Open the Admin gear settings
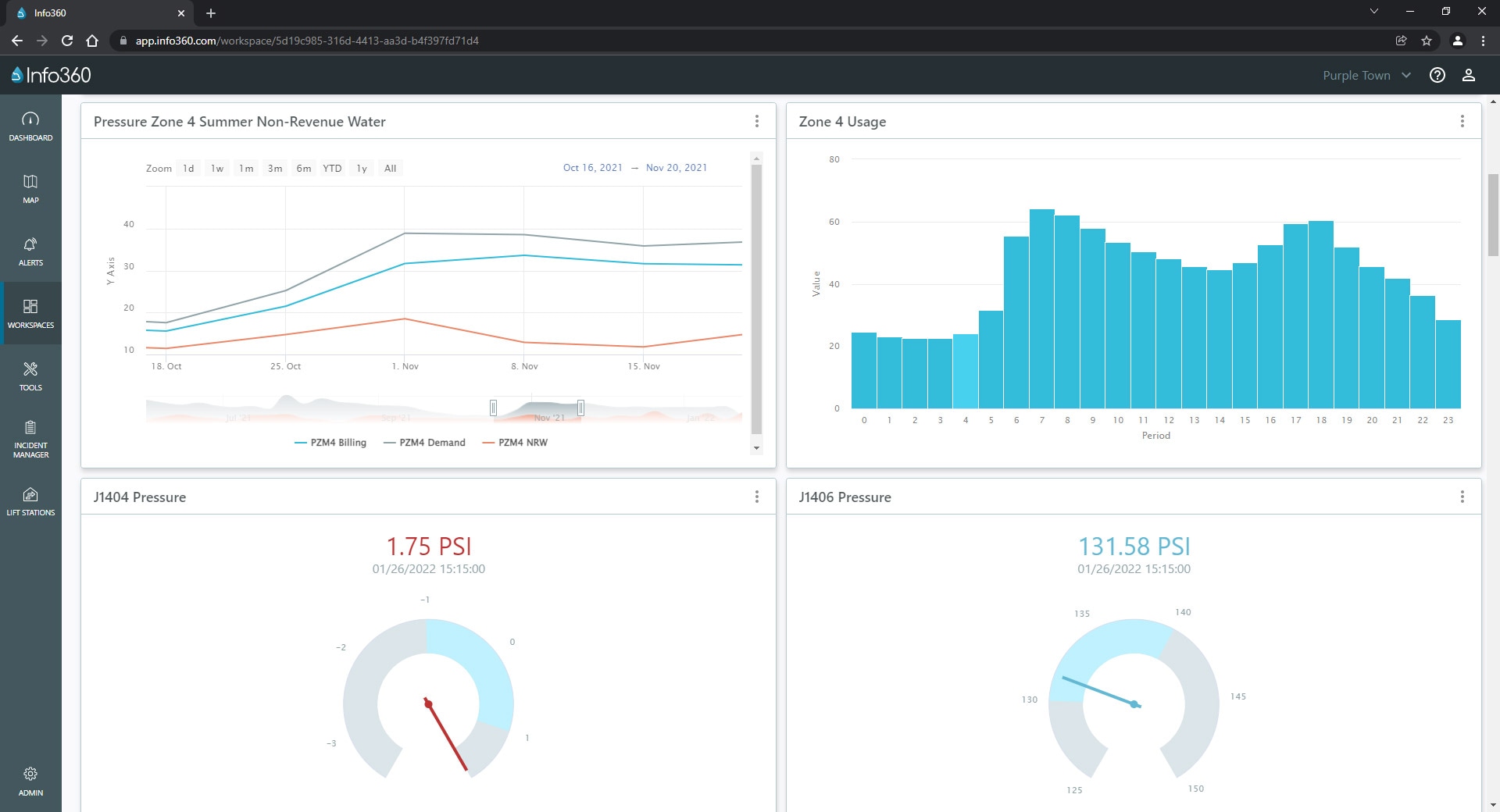Screen dimensions: 1500x812 pos(30,781)
